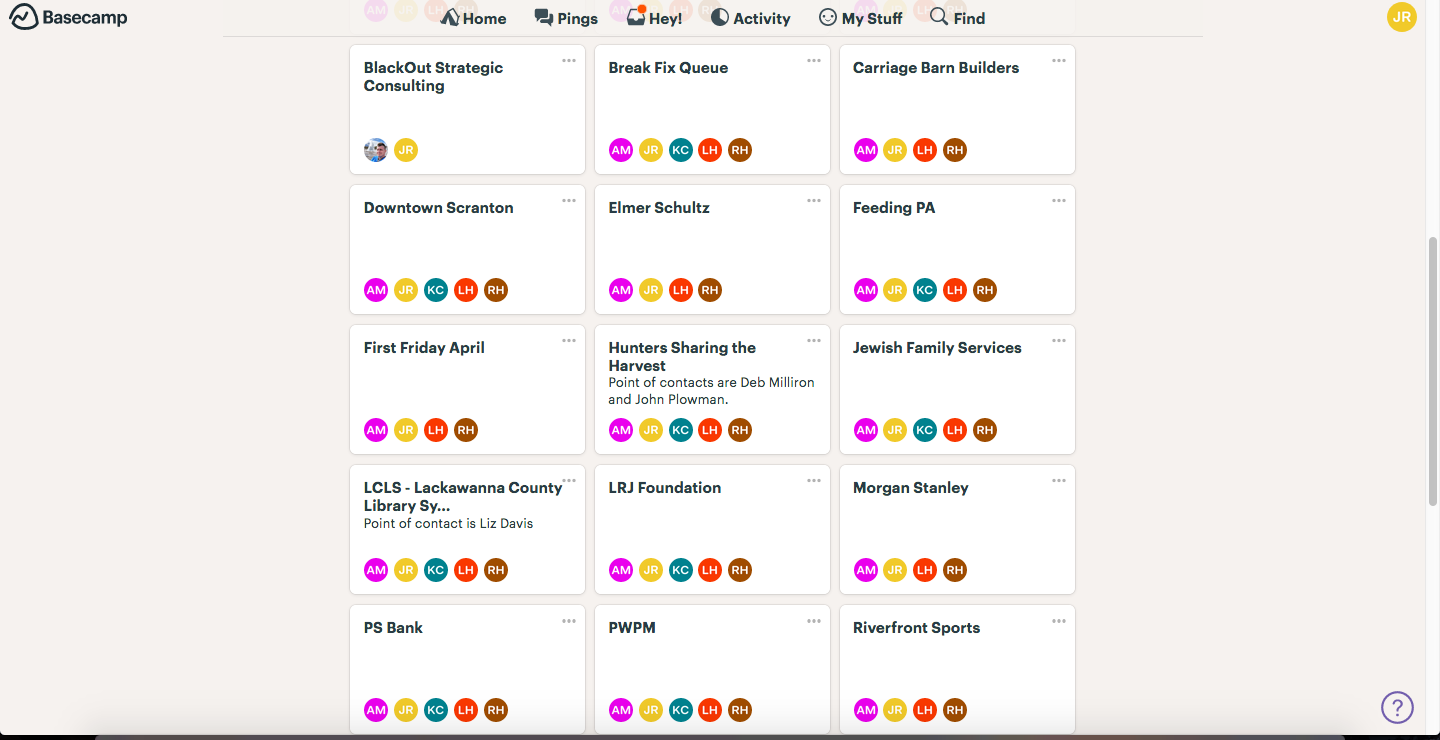Expand options for Riverfront Sports card
The height and width of the screenshot is (740, 1440).
click(x=1059, y=621)
